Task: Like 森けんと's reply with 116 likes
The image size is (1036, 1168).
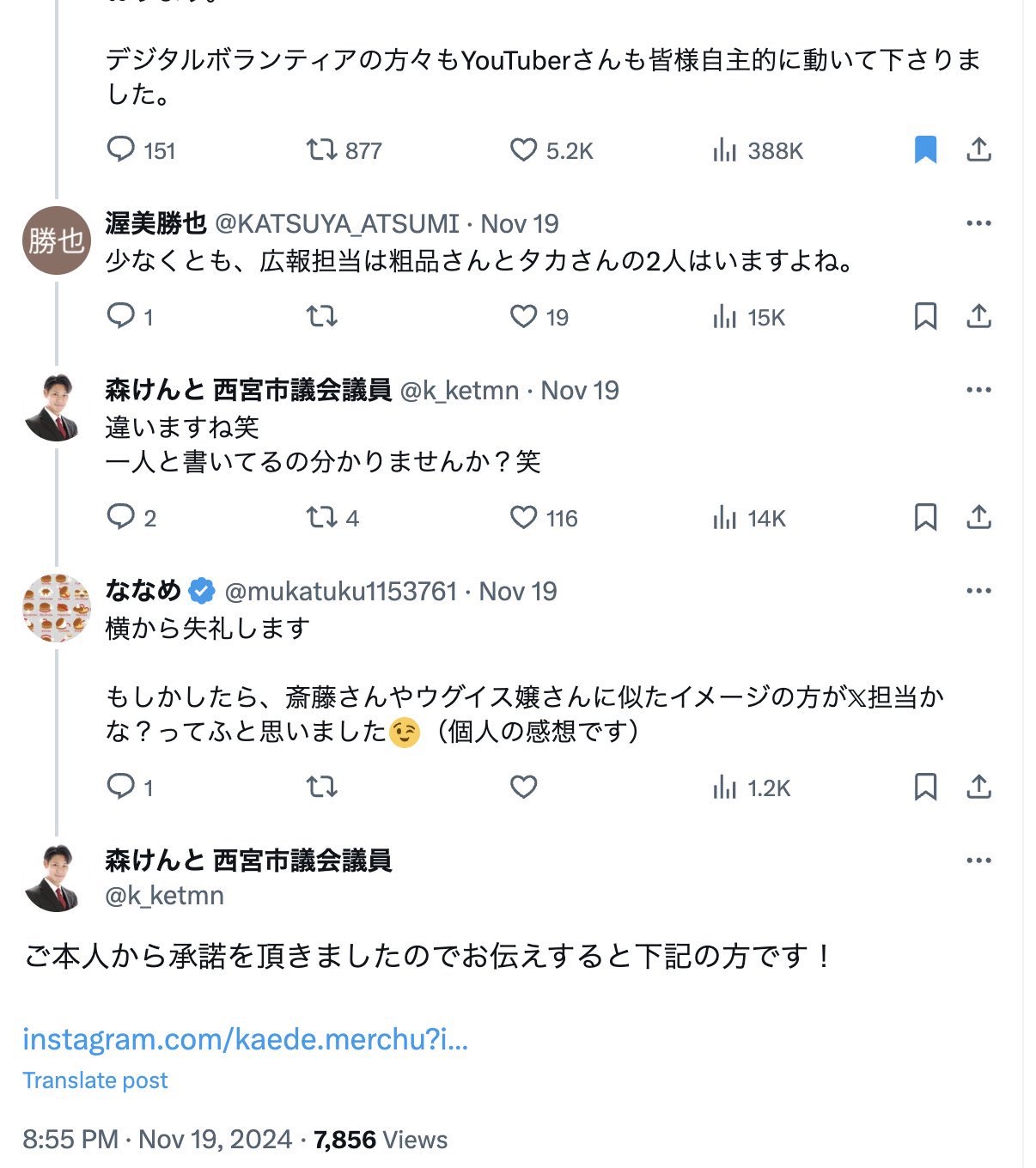Action: pos(523,518)
